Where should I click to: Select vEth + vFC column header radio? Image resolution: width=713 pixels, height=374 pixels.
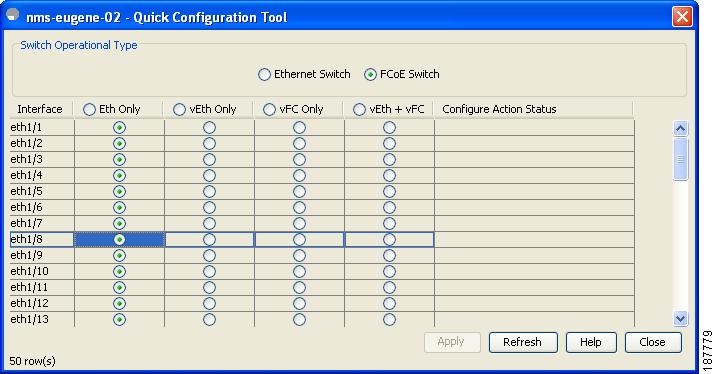(359, 109)
